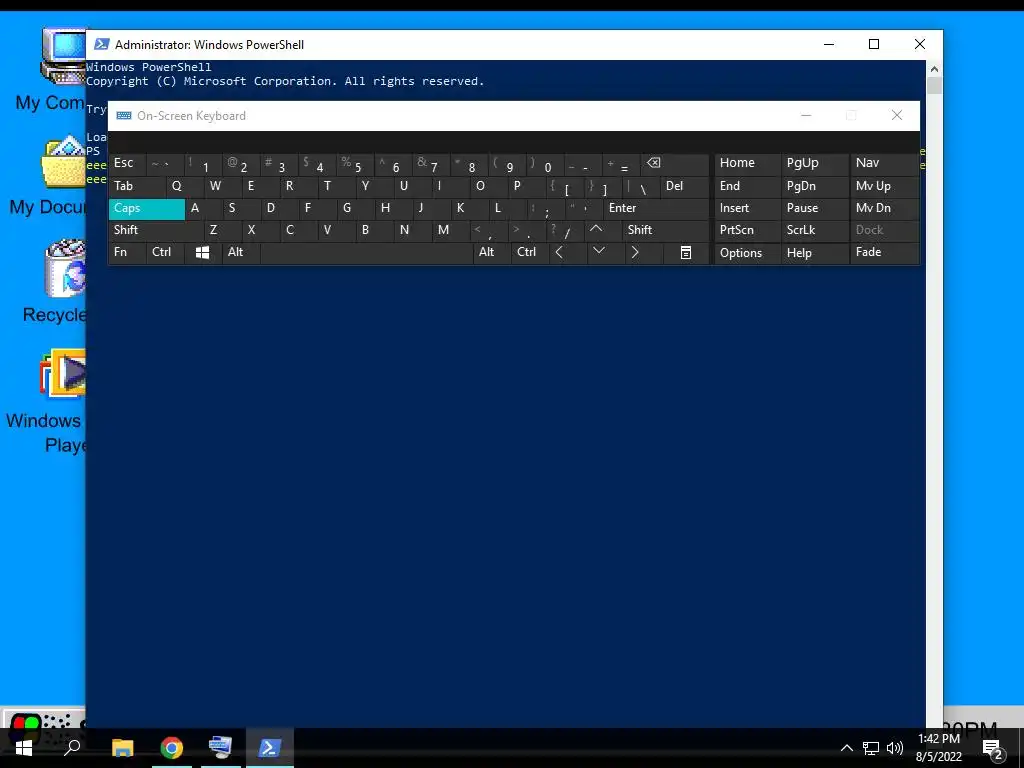Click the End key
Image resolution: width=1024 pixels, height=768 pixels.
(x=748, y=186)
